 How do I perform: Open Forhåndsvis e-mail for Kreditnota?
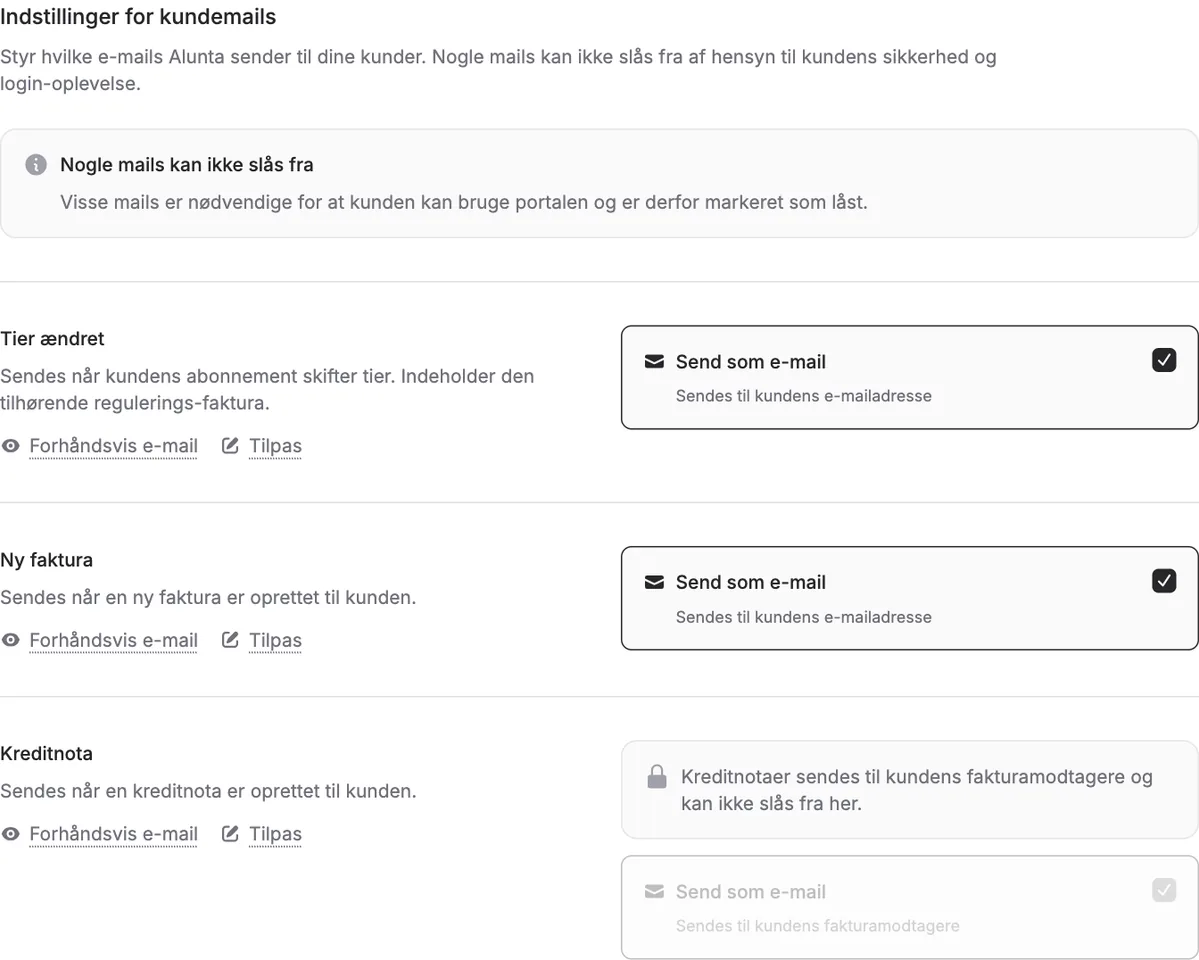click(x=113, y=834)
